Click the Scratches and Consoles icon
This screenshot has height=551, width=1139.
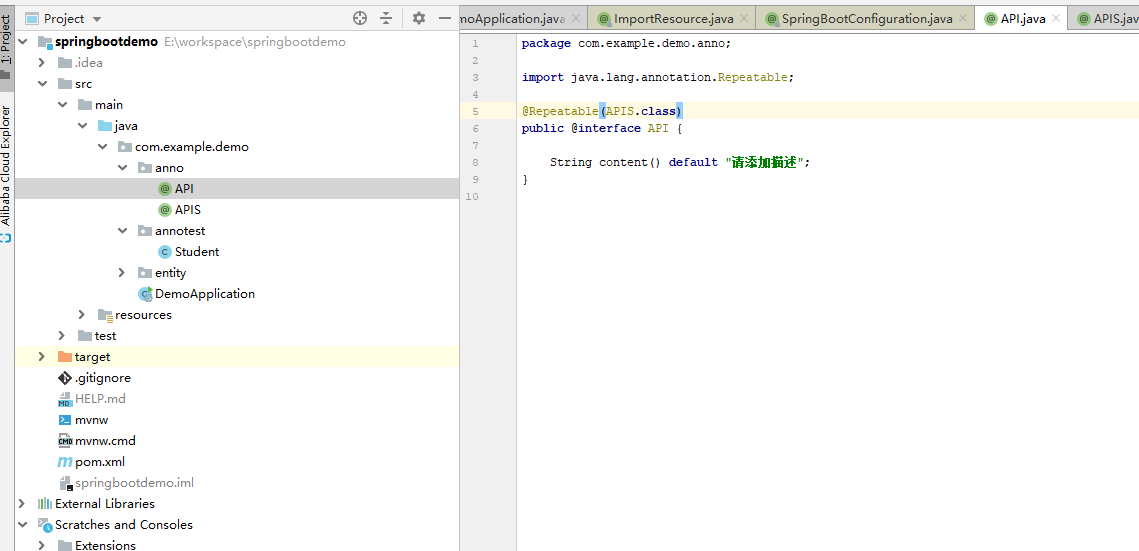(45, 525)
